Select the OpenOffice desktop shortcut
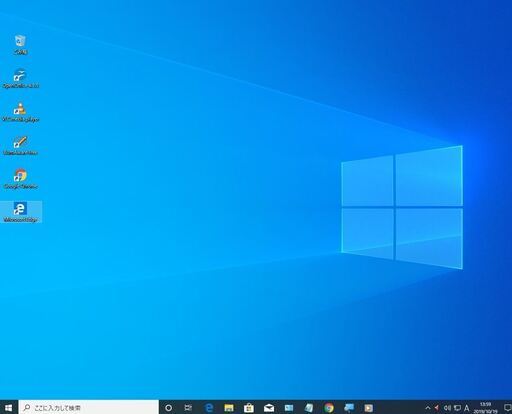The height and width of the screenshot is (414, 512). point(20,79)
